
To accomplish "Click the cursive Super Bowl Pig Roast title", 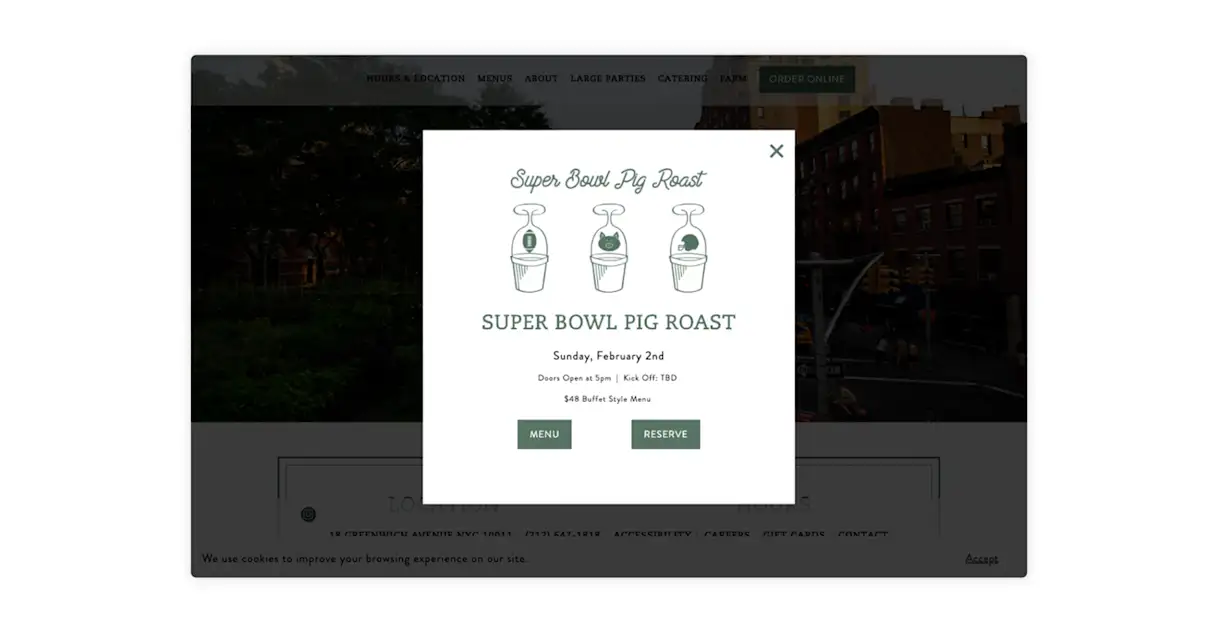I will 607,180.
